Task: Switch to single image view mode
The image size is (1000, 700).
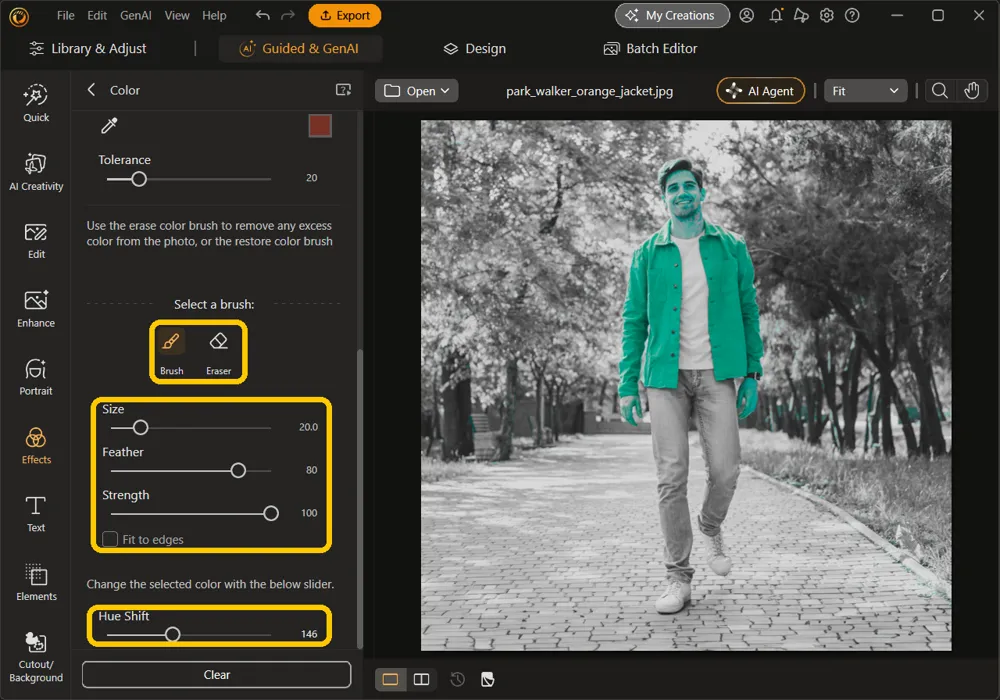Action: click(x=390, y=679)
